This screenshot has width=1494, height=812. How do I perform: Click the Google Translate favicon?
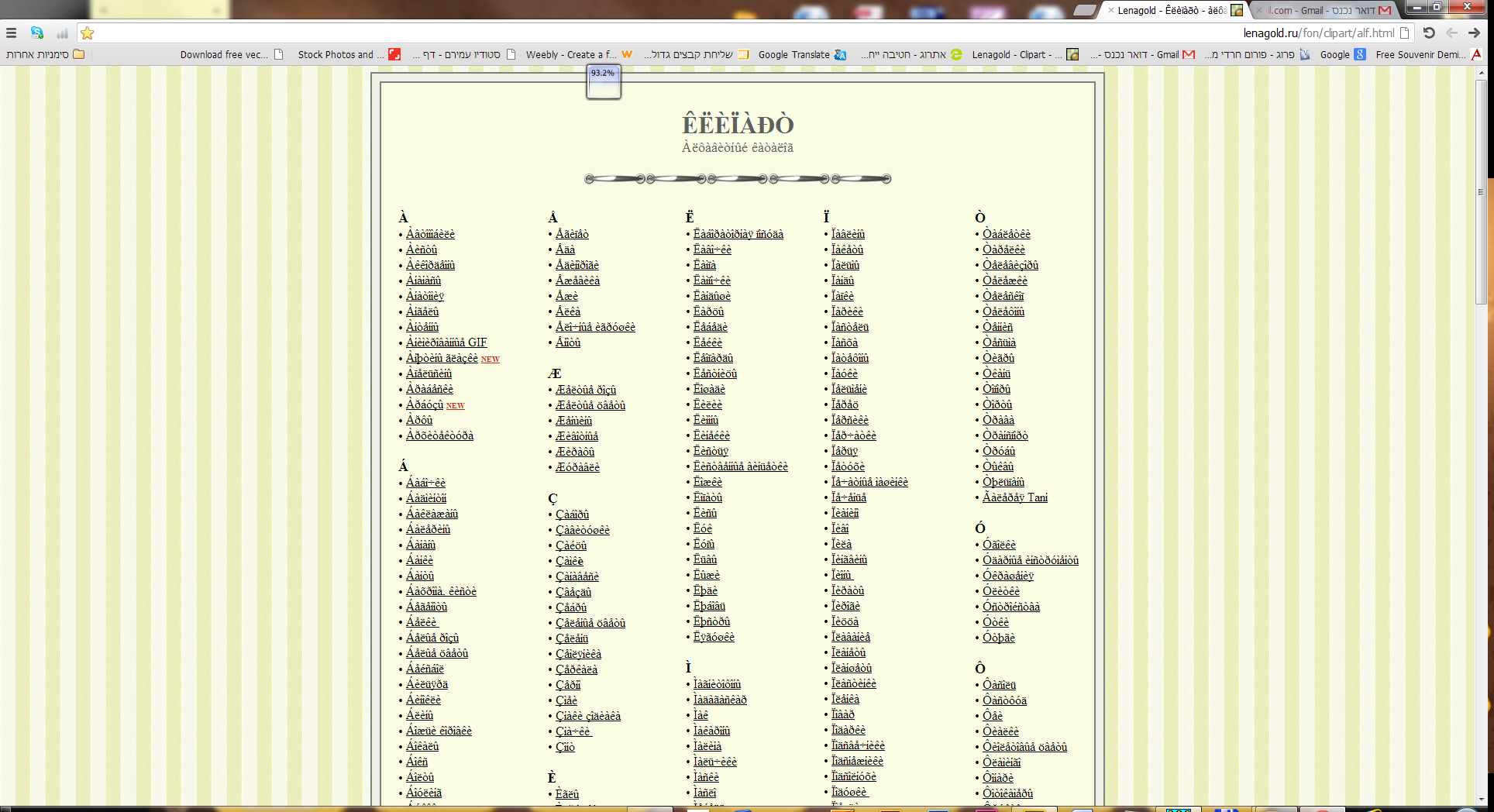(x=841, y=54)
